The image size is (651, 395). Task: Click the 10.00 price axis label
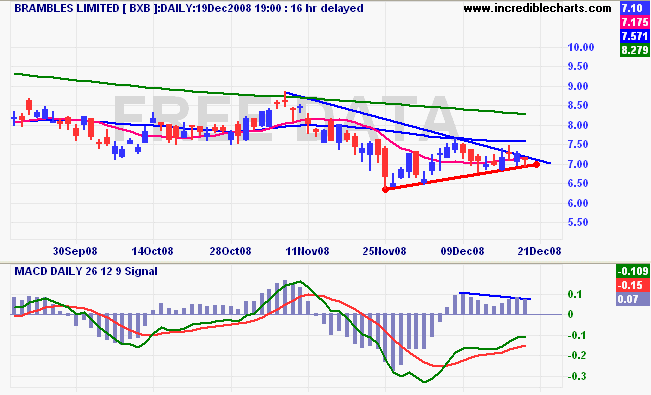coord(581,47)
